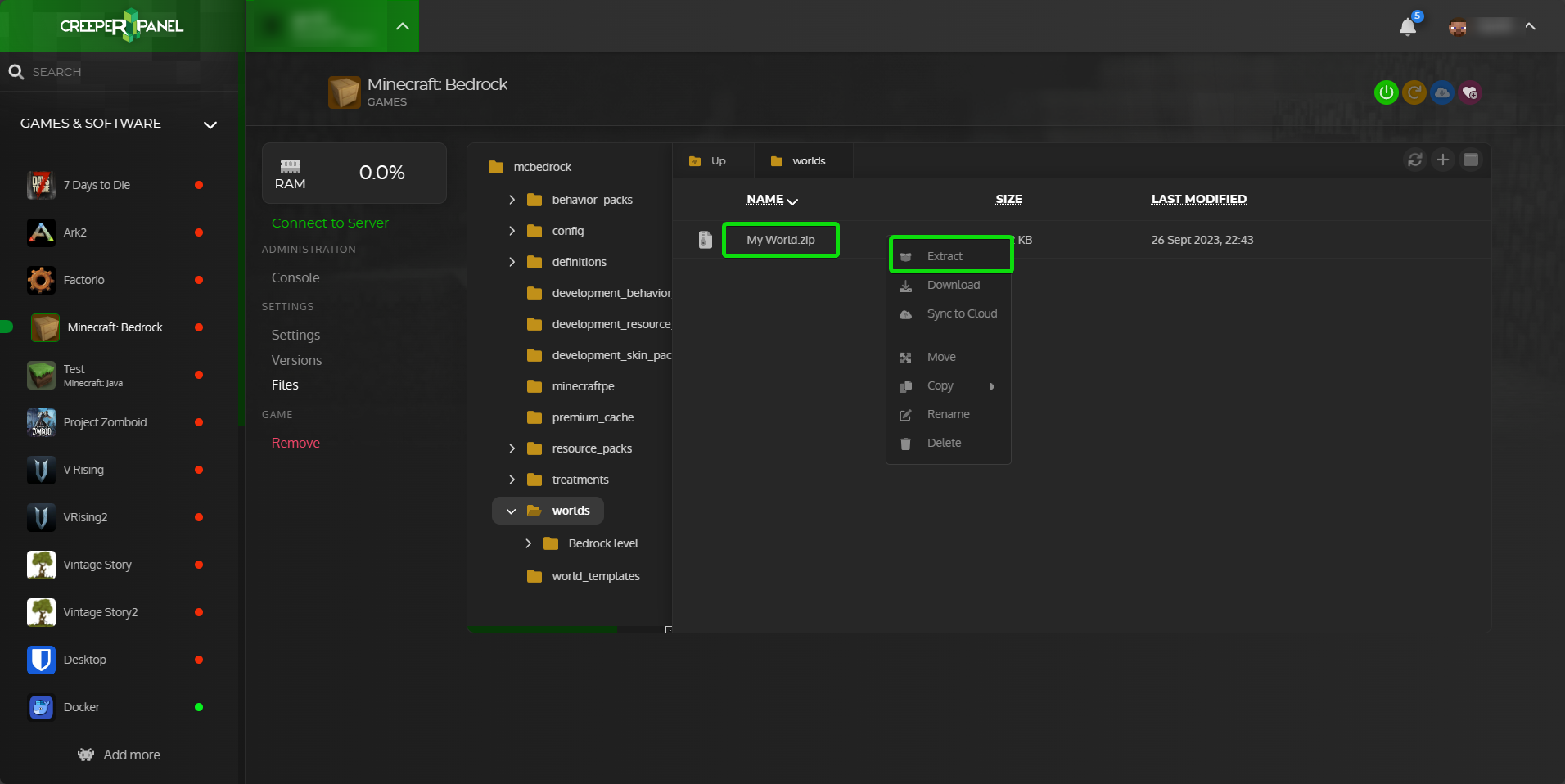Expand the resource_packs folder
Image resolution: width=1565 pixels, height=784 pixels.
[x=512, y=448]
